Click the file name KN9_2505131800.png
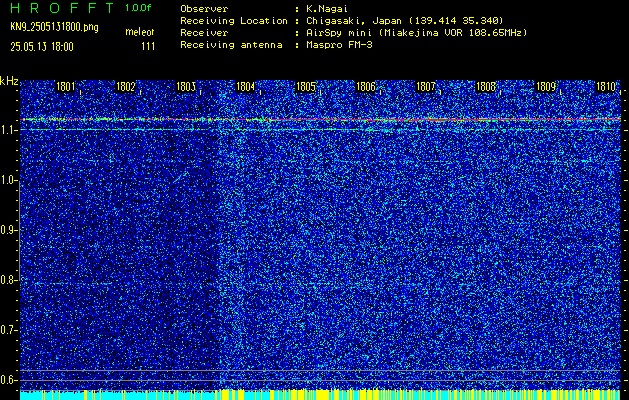 click(x=54, y=27)
